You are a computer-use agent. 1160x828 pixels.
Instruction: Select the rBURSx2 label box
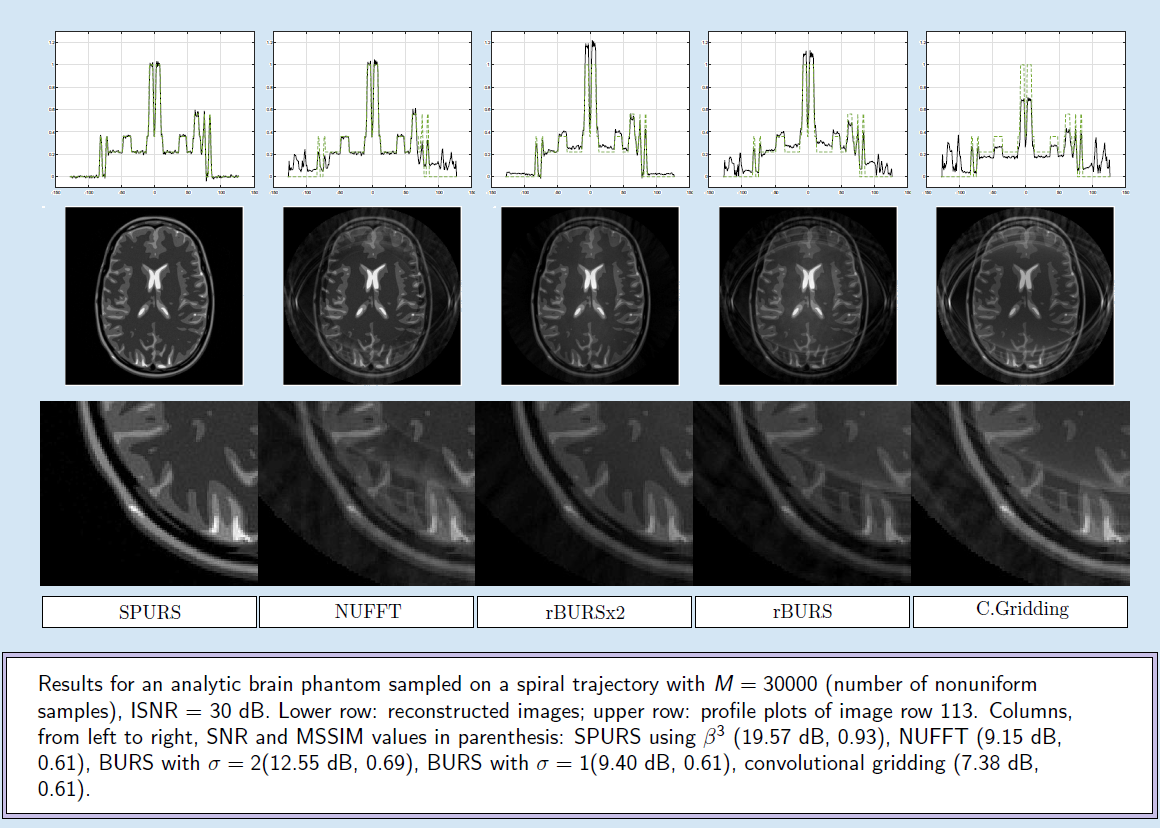pos(584,612)
